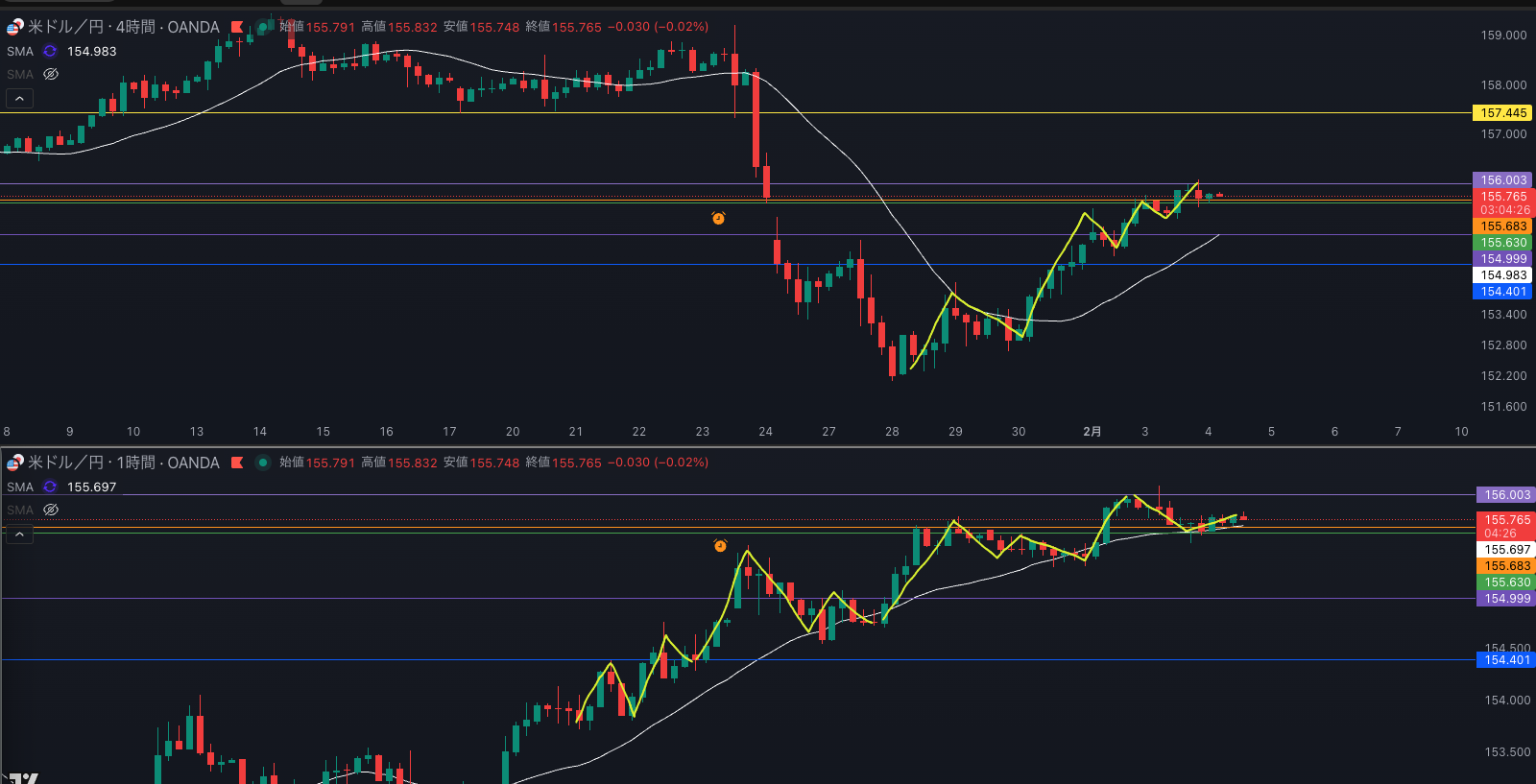
Task: Click the orange alarm clock icon on 4-hour chart
Action: 718,219
